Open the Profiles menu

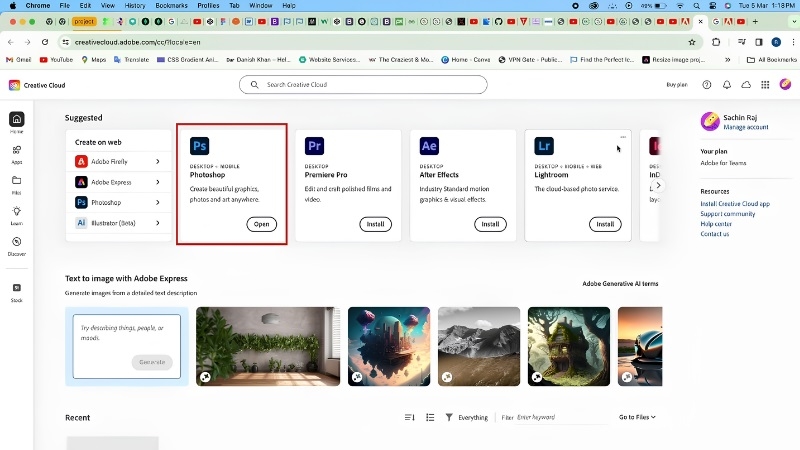(208, 6)
